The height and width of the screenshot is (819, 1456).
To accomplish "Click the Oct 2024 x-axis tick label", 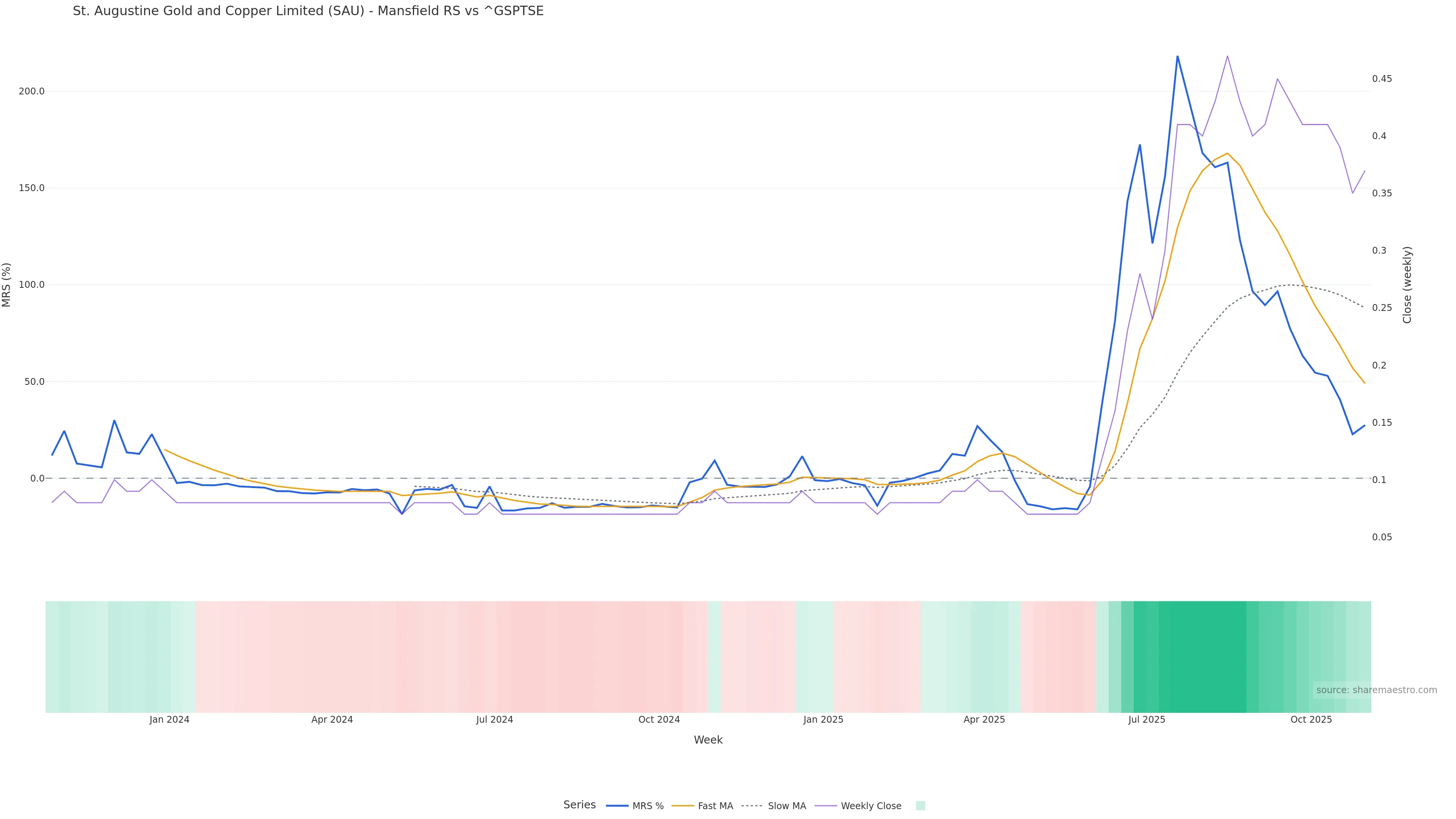I will pyautogui.click(x=659, y=720).
